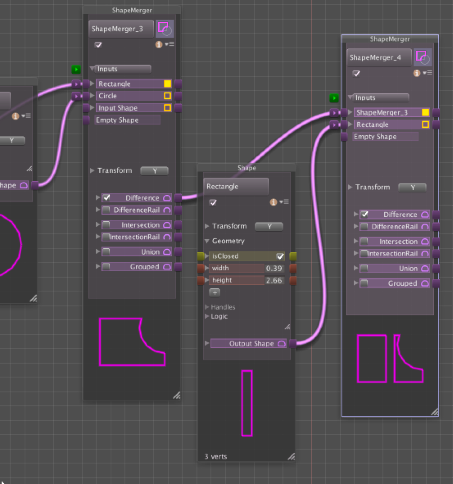Click the plus button under the height parameter
Screen dimensions: 453x484
pyautogui.click(x=215, y=292)
